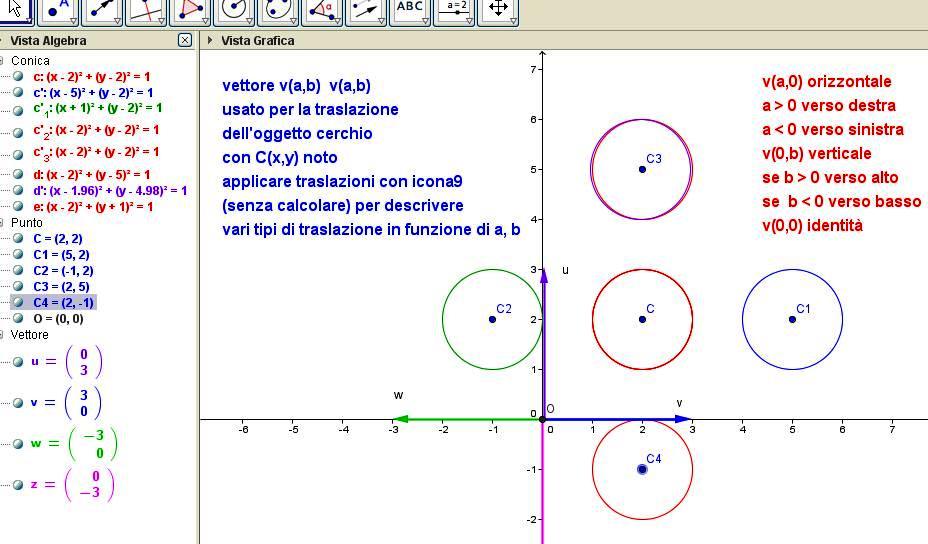928x544 pixels.
Task: Click selected point C4 in graphics view
Action: pos(642,469)
